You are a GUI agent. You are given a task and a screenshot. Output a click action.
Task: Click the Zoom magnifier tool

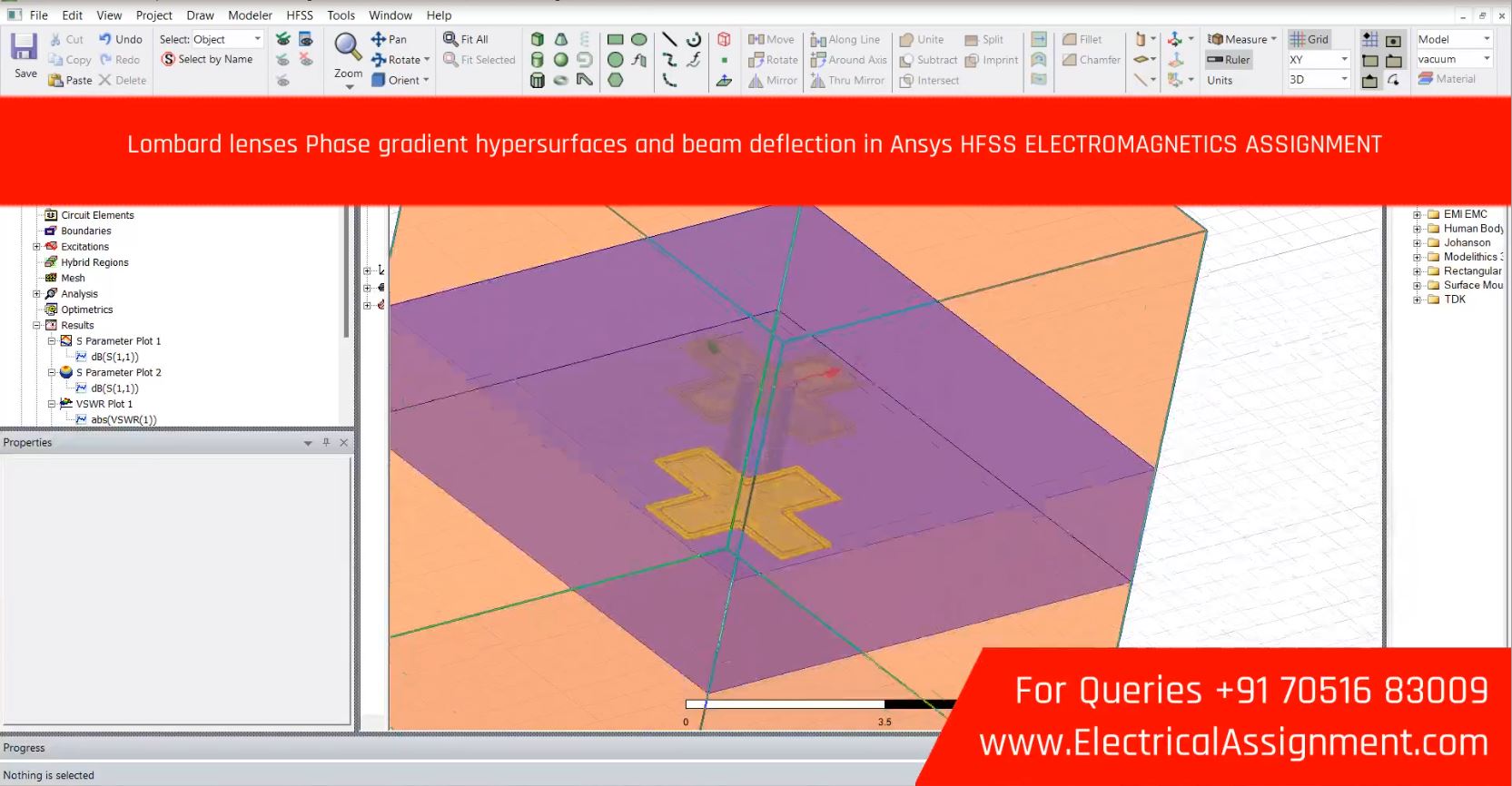(347, 47)
